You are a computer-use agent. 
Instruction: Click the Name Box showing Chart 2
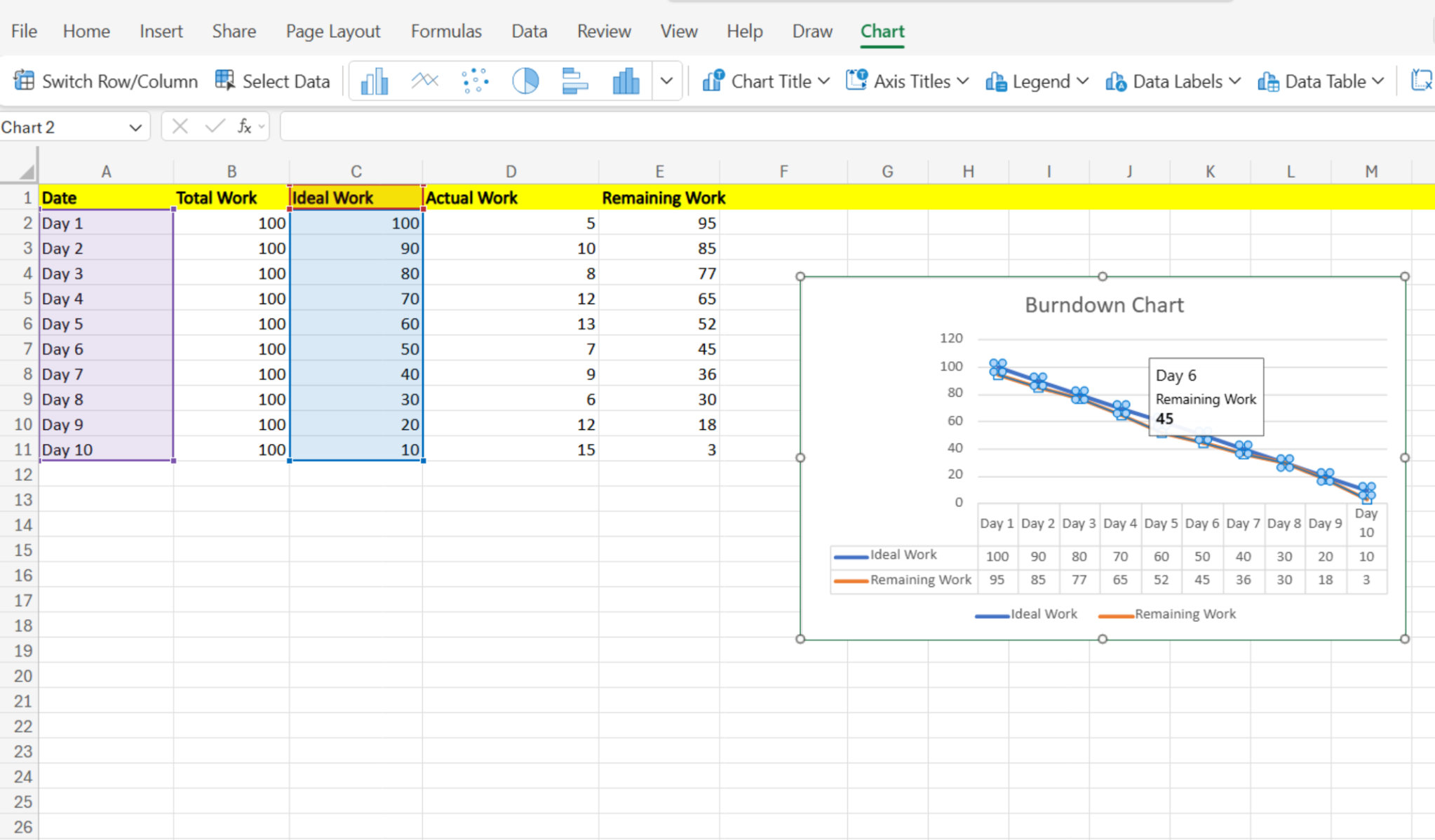pyautogui.click(x=63, y=127)
